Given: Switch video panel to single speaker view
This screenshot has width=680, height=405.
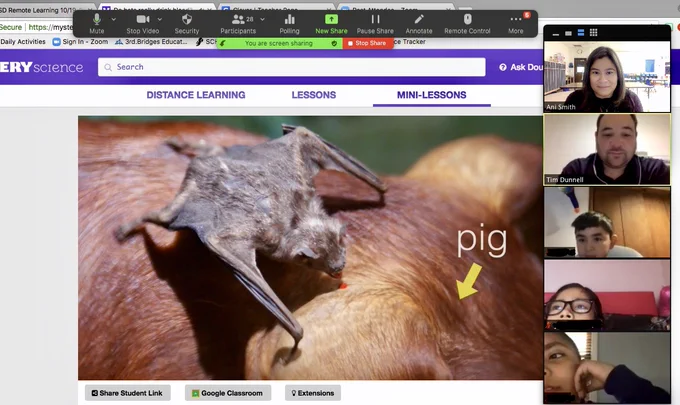Looking at the screenshot, I should coord(568,33).
